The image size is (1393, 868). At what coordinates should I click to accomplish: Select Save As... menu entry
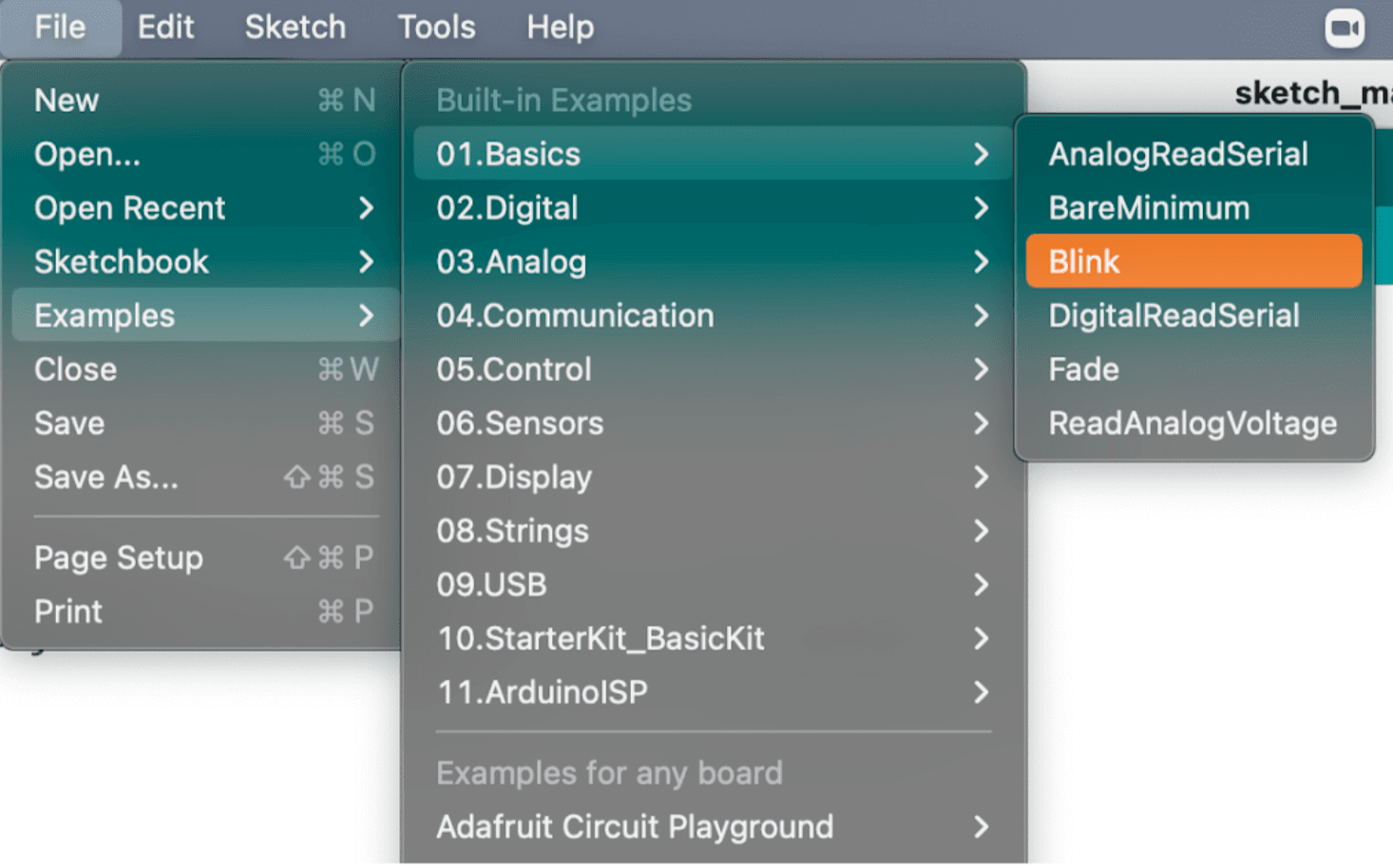pos(205,477)
